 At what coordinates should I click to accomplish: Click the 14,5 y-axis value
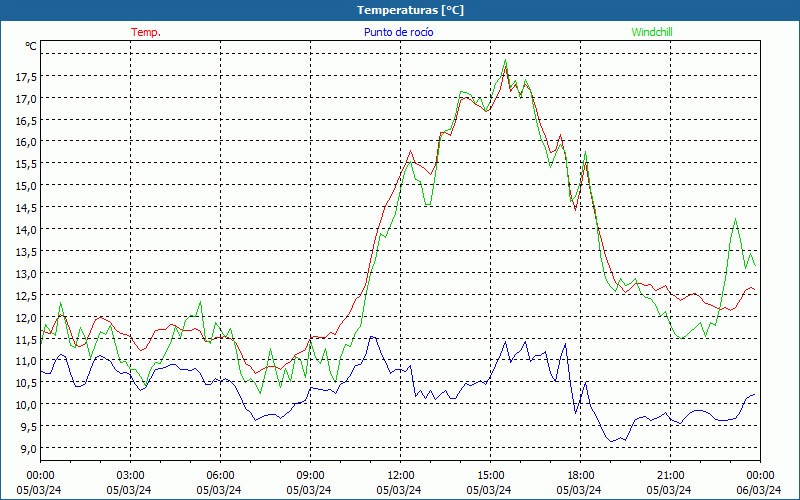coord(26,208)
